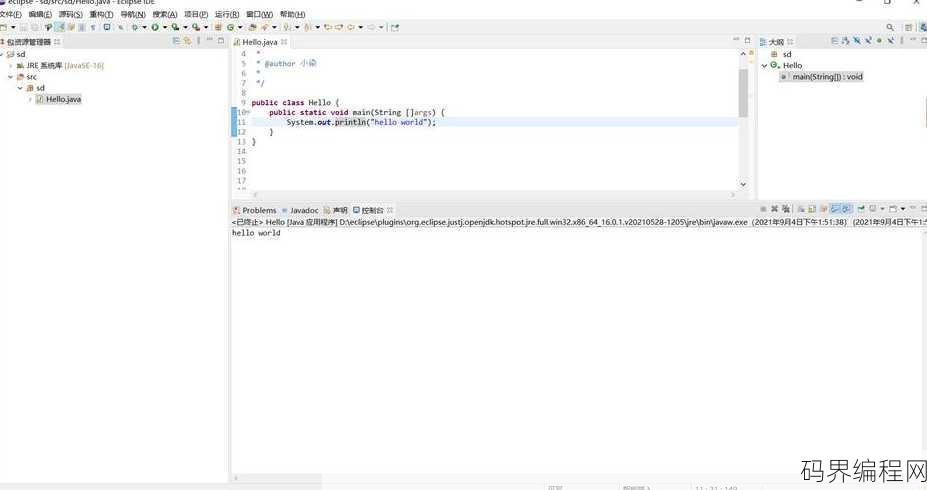The image size is (927, 490).
Task: Click the editor vertical scrollbar thumb
Action: click(x=743, y=93)
